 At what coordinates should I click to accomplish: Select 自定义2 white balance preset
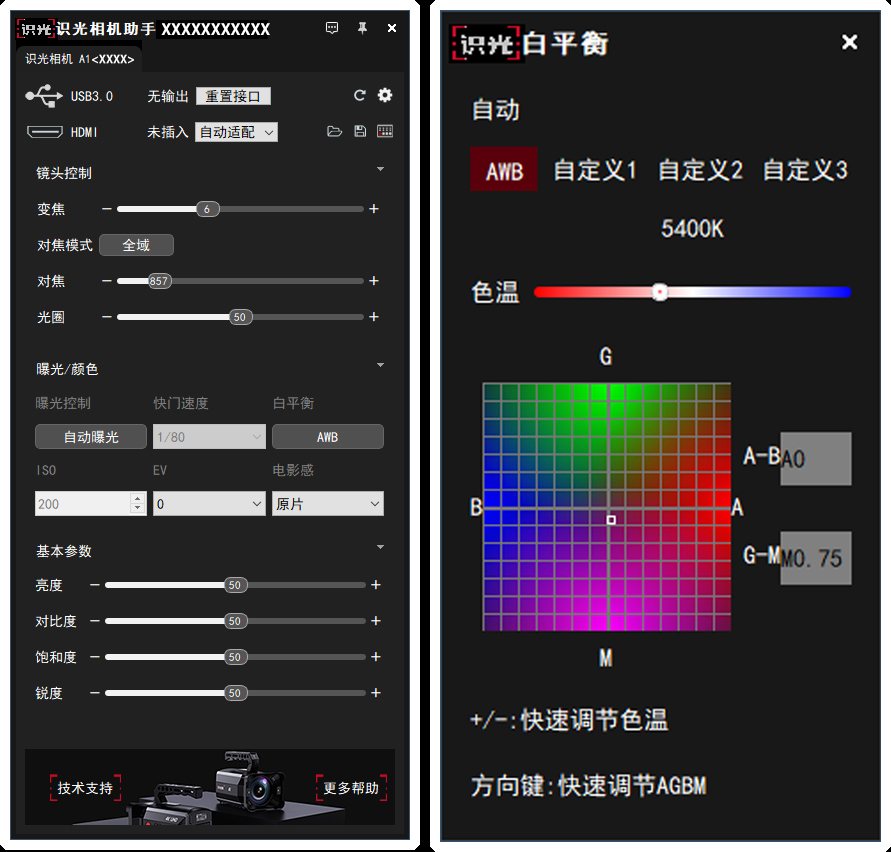click(x=700, y=170)
